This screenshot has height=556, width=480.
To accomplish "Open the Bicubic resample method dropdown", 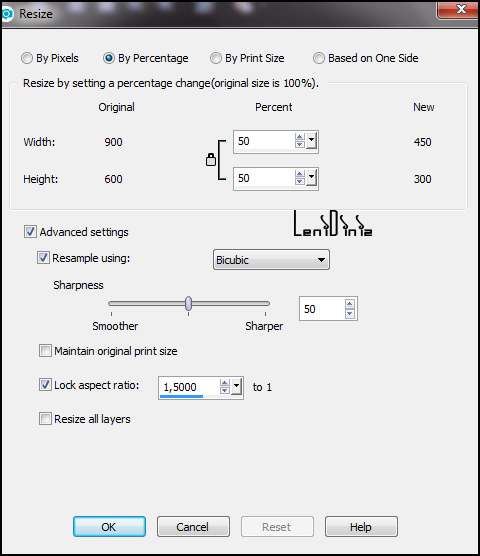I will 271,260.
